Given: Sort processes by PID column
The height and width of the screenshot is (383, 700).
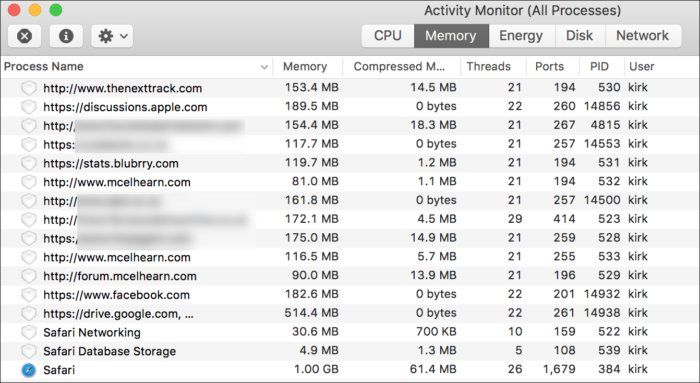Looking at the screenshot, I should pos(599,67).
